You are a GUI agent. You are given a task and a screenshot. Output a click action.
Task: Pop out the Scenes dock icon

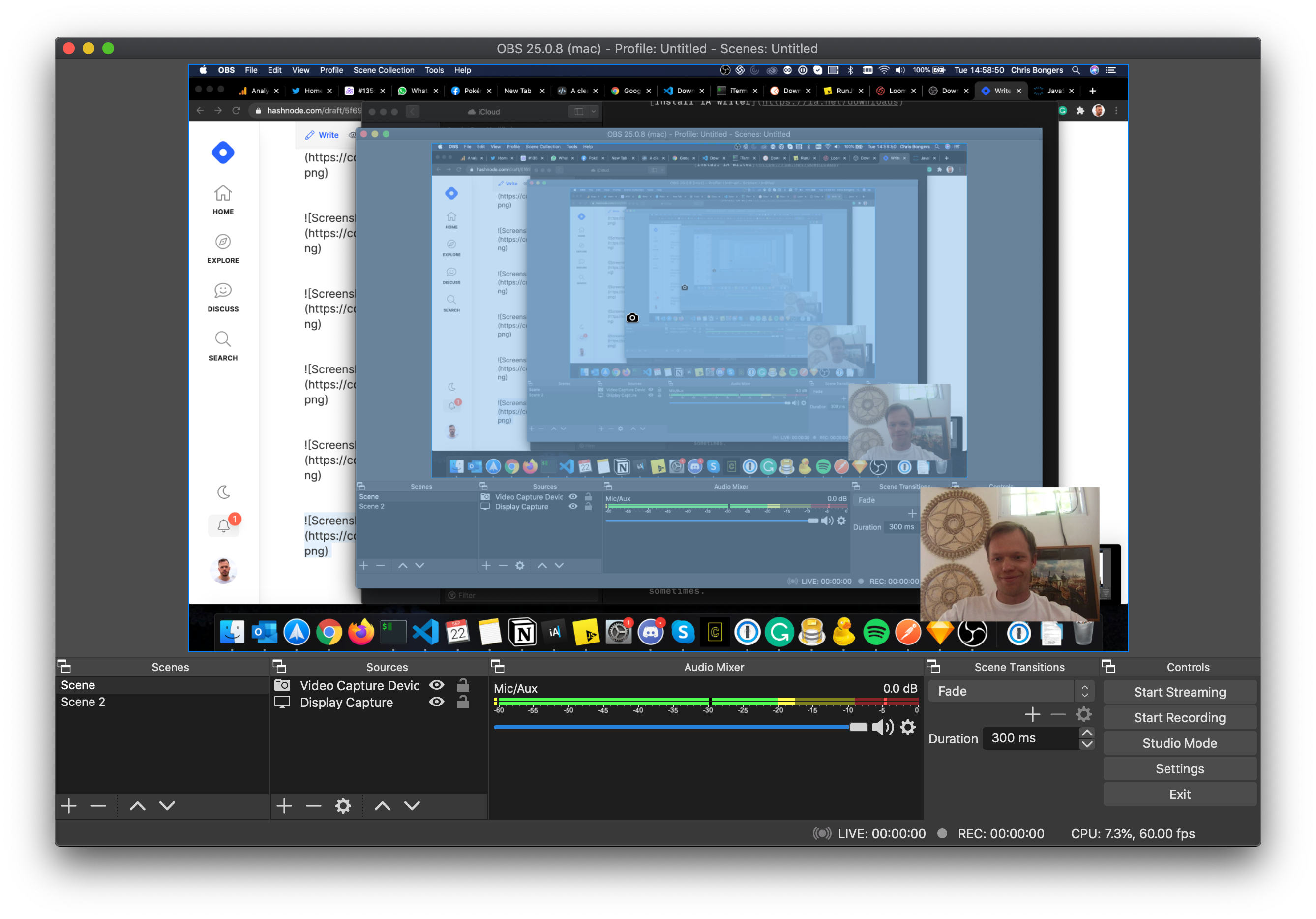pos(64,666)
